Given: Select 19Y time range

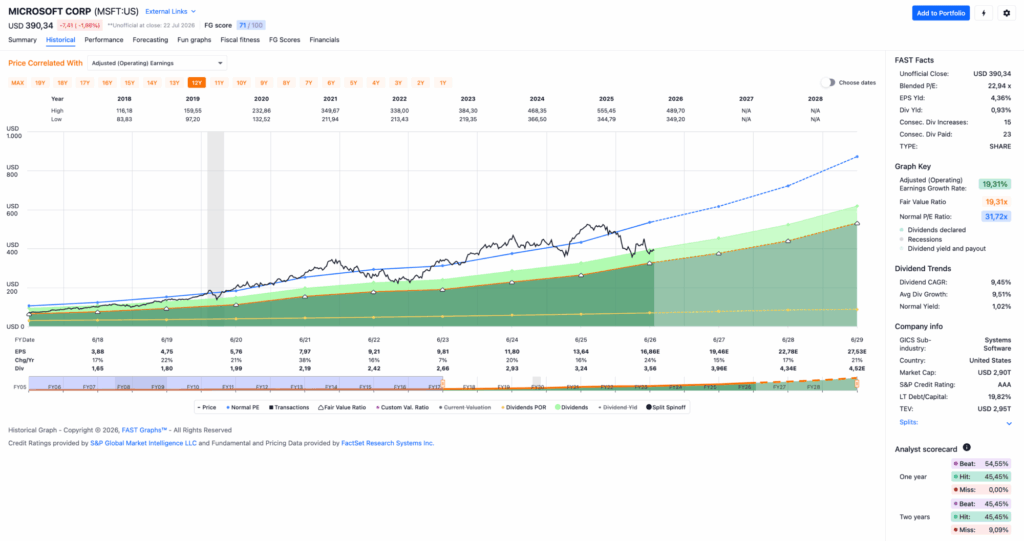Looking at the screenshot, I should (x=40, y=83).
